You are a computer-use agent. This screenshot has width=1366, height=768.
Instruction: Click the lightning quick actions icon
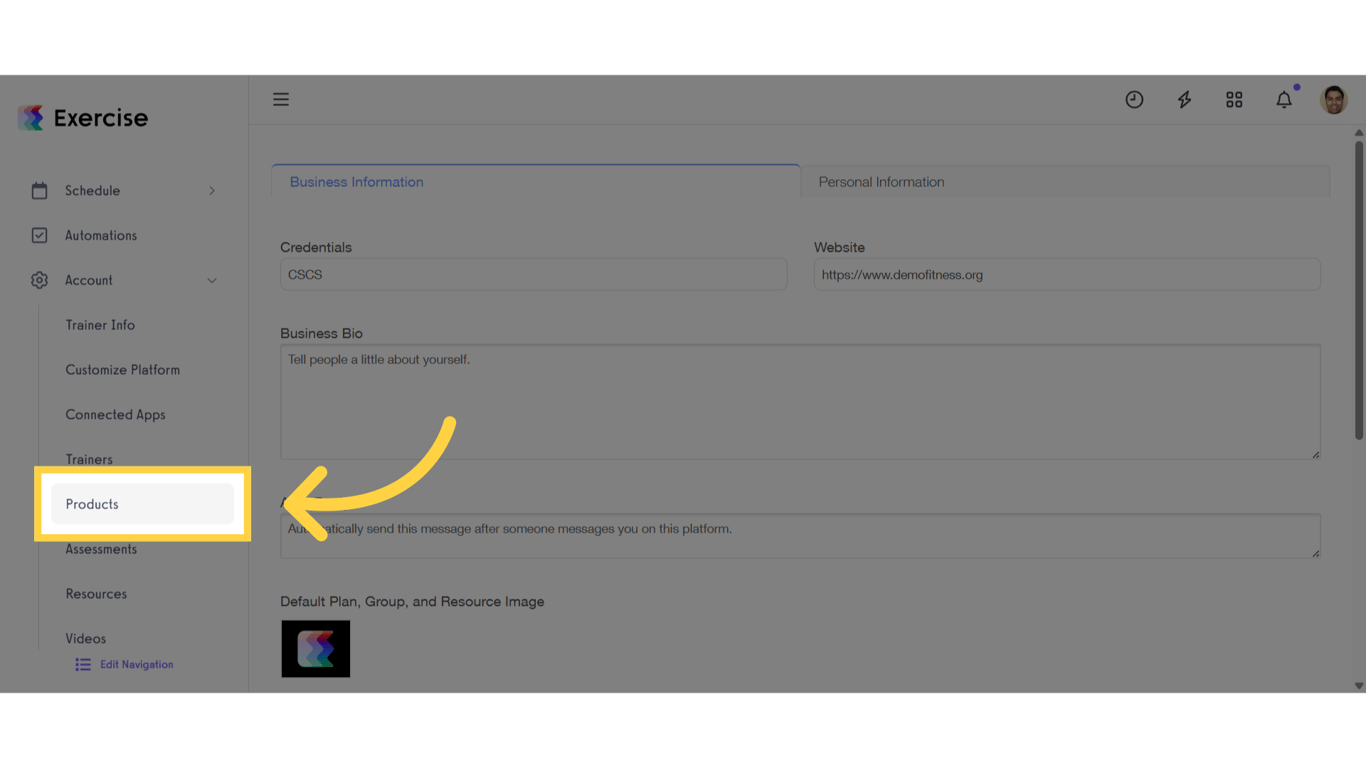click(1184, 99)
